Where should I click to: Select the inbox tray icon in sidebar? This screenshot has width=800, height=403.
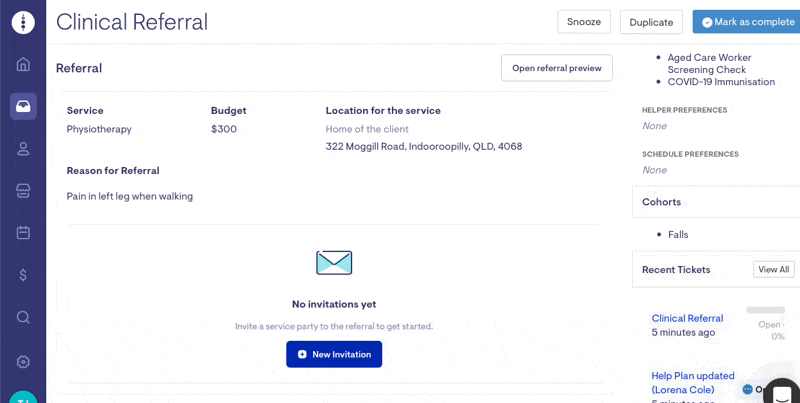coord(23,106)
